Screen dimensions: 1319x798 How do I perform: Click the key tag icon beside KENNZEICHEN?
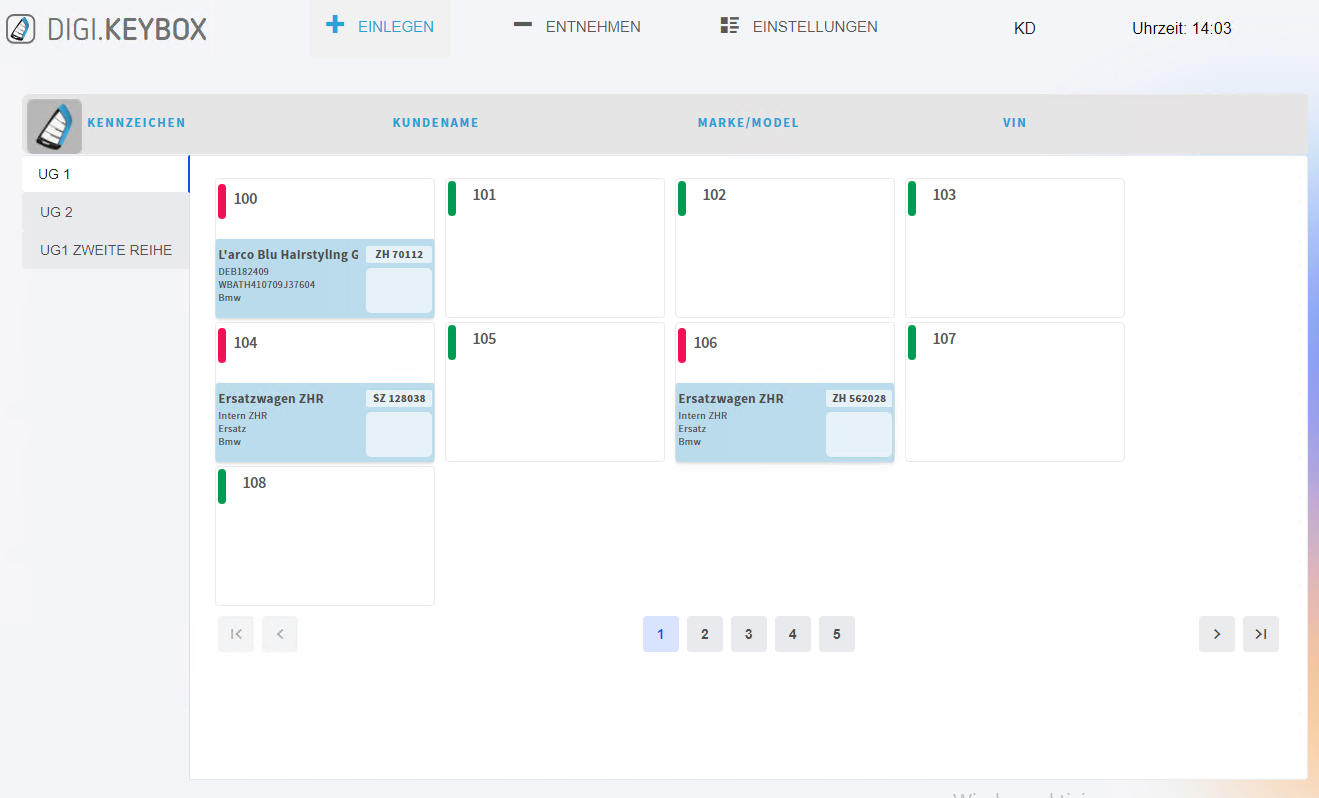[54, 126]
